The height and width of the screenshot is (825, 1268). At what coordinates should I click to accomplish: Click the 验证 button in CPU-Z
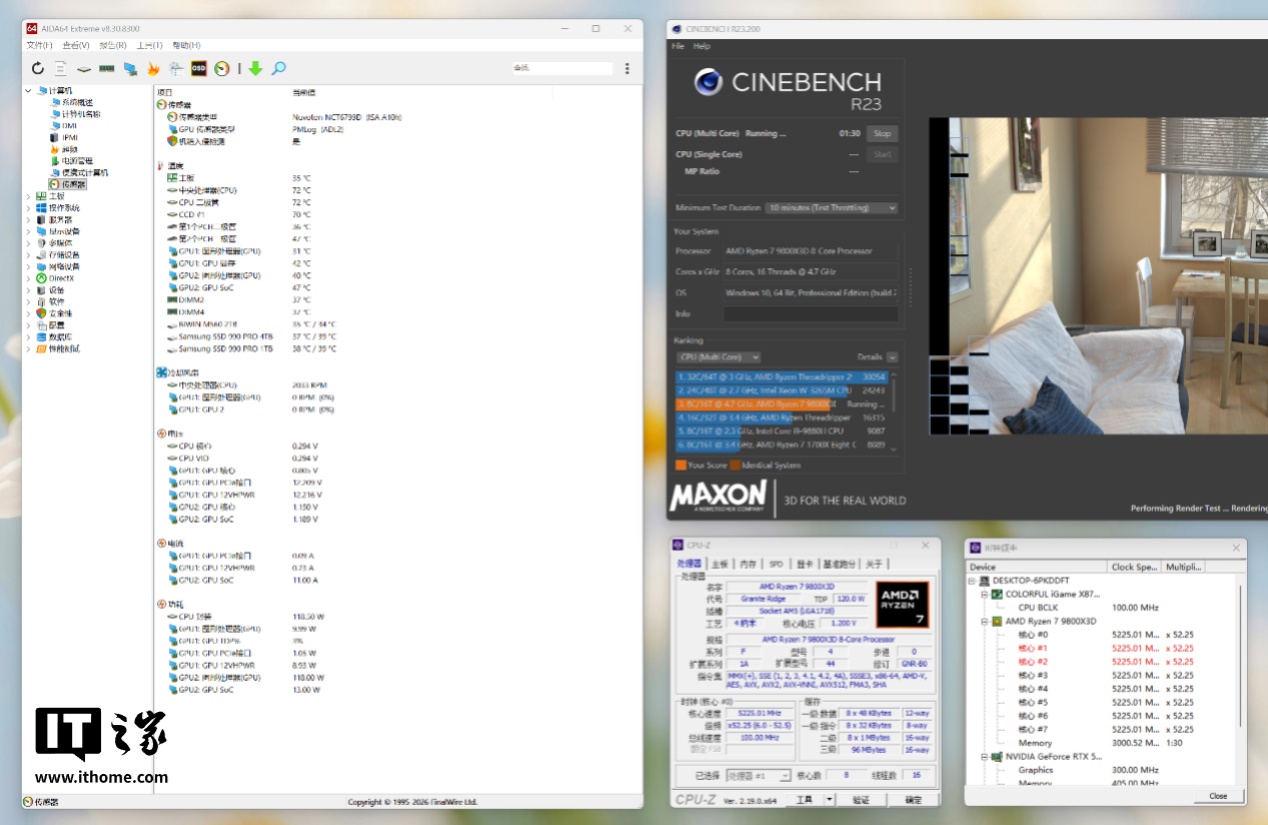click(861, 800)
